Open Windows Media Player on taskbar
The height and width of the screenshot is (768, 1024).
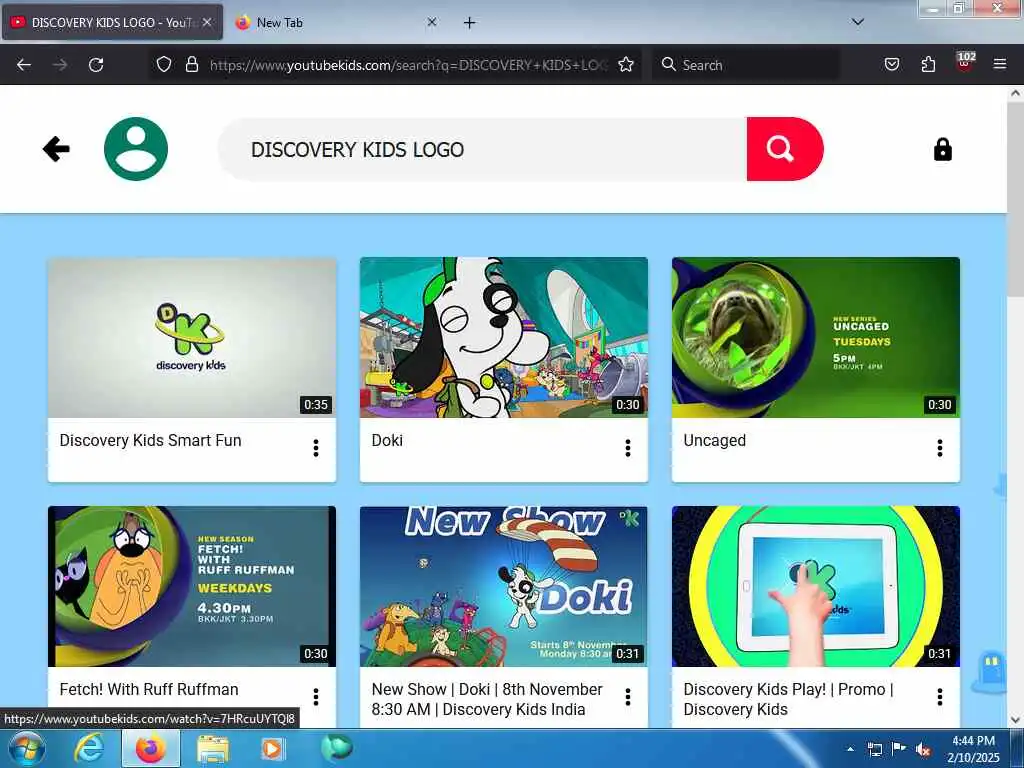(272, 748)
